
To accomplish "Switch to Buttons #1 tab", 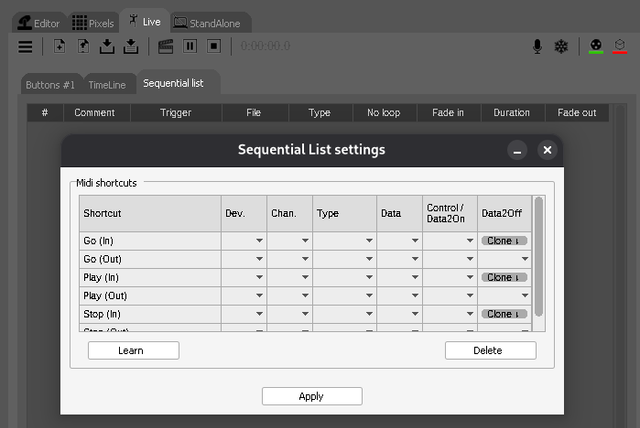I will tap(50, 85).
